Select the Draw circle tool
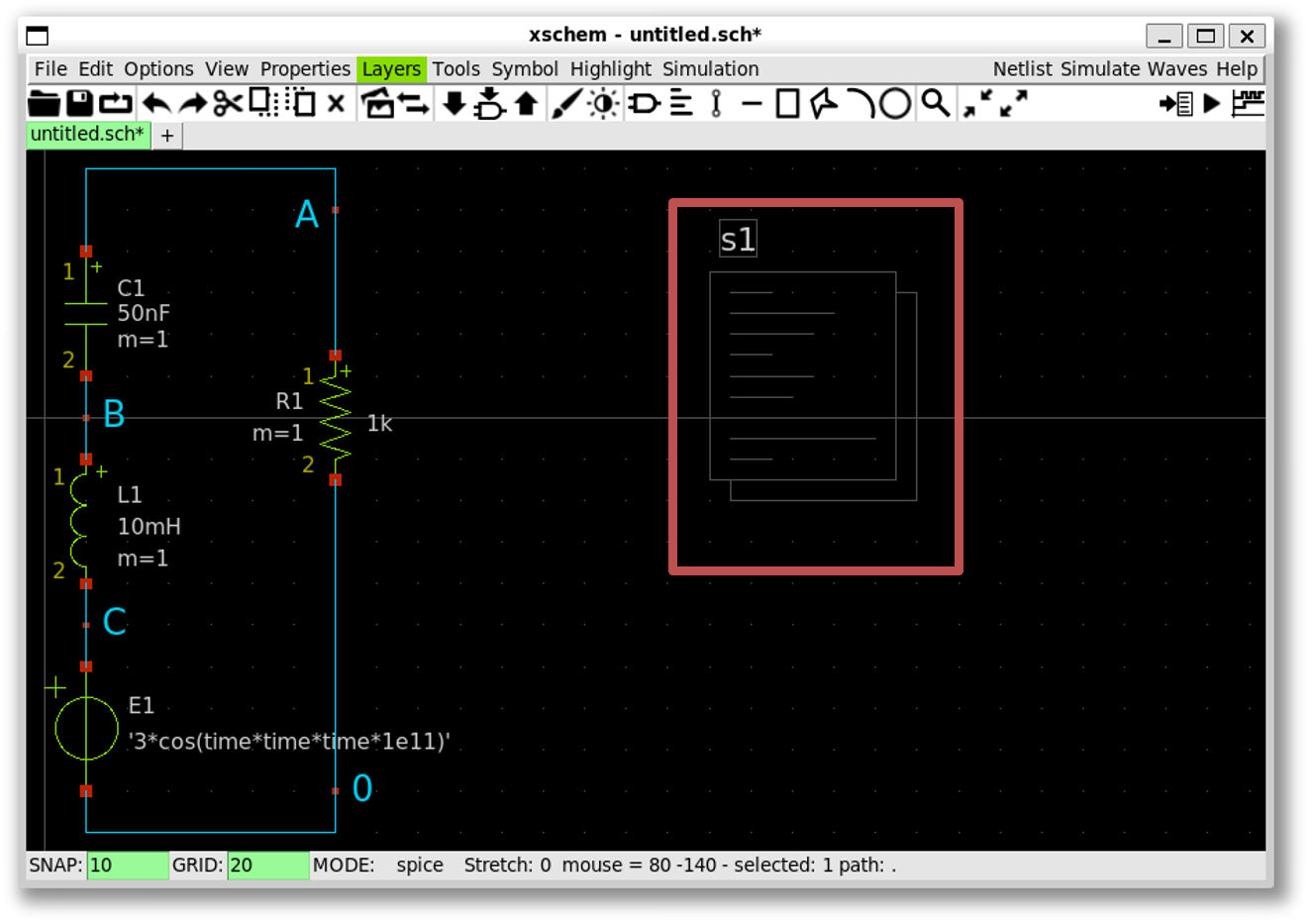Viewport: 1314px width, 924px height. click(x=895, y=103)
